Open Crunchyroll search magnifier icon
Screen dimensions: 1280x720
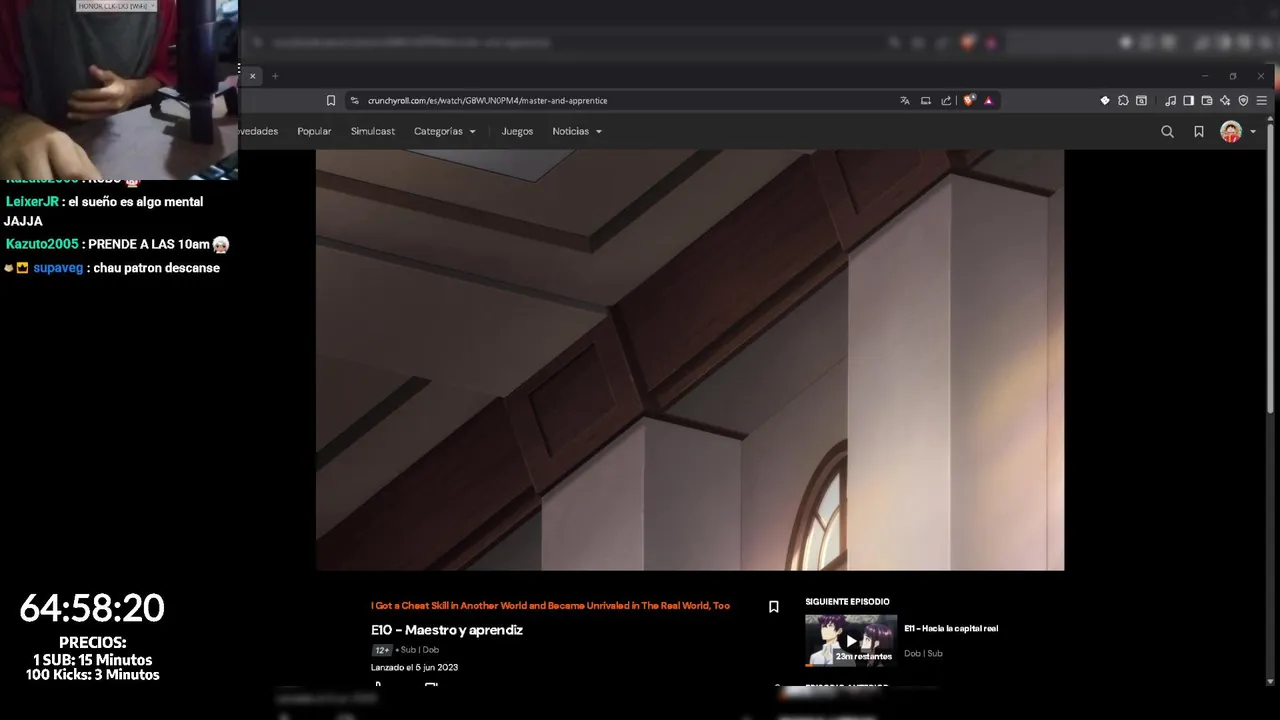[x=1167, y=131]
